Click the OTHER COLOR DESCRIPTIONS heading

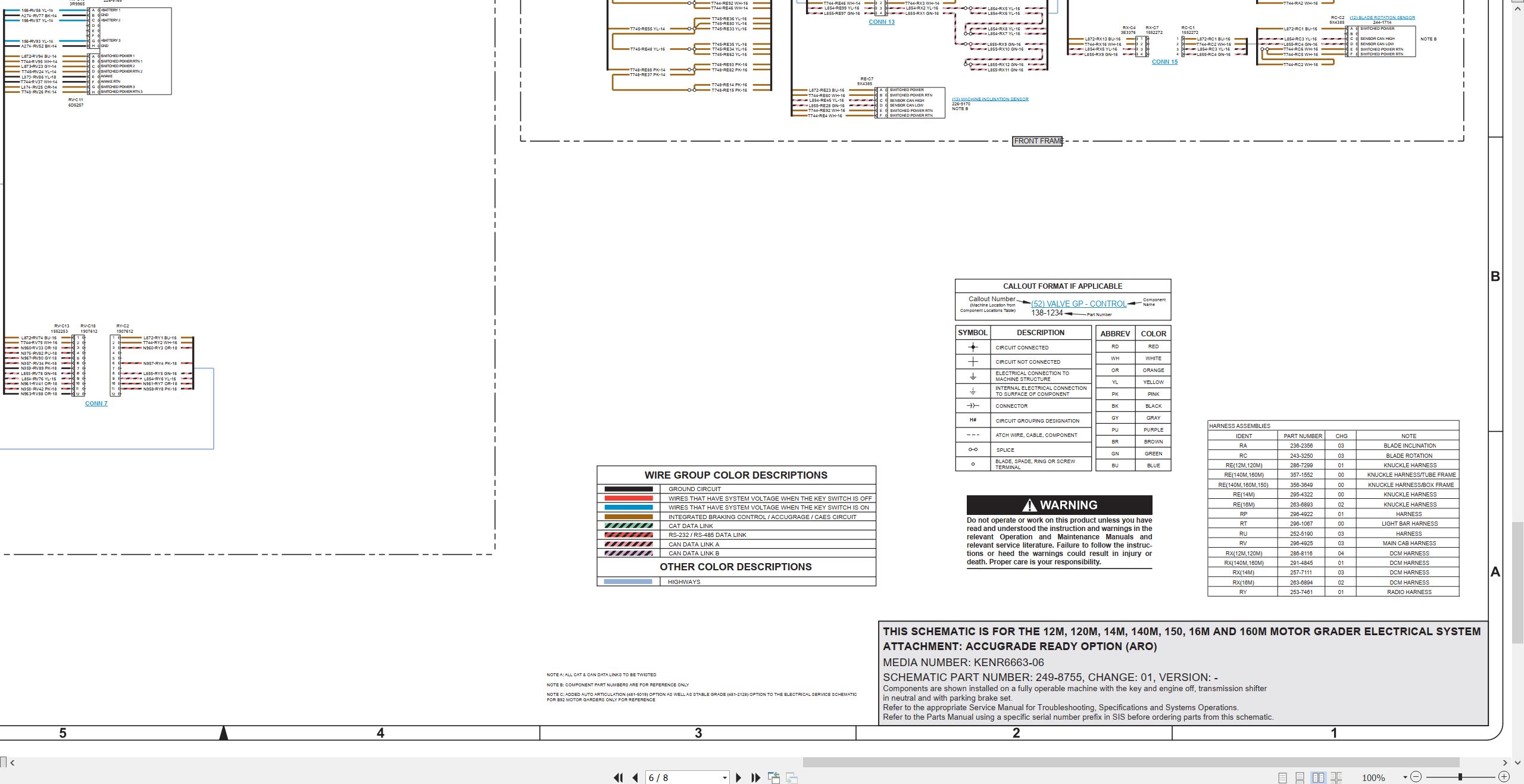click(736, 567)
